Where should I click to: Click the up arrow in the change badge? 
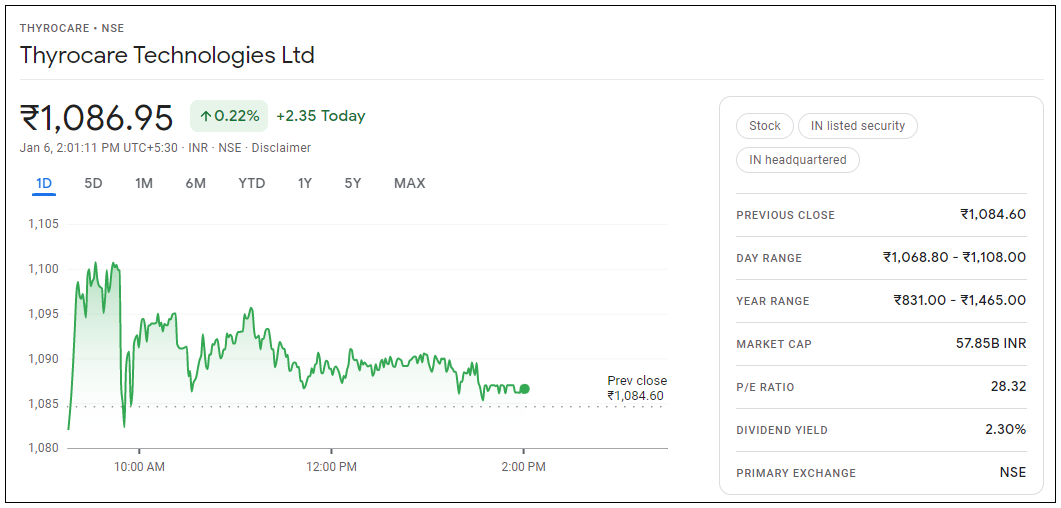click(206, 116)
